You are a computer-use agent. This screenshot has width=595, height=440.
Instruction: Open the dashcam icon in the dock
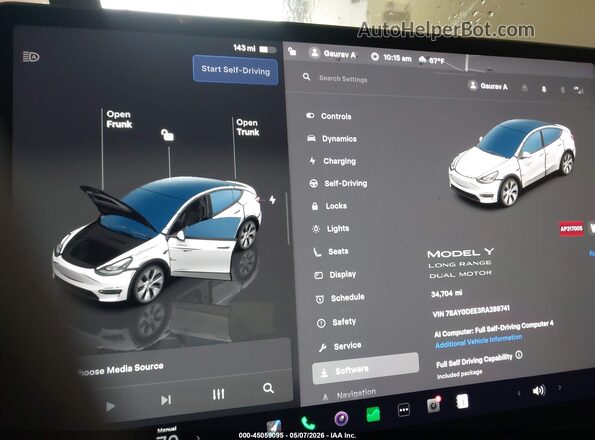pyautogui.click(x=433, y=405)
